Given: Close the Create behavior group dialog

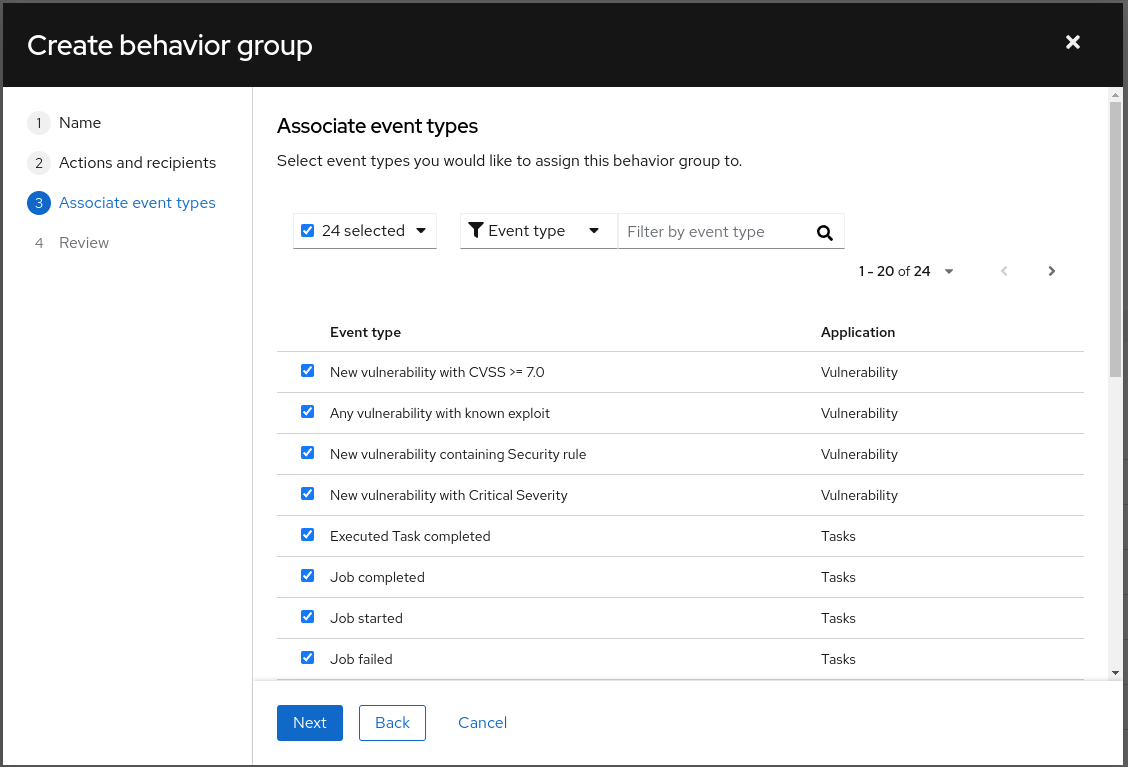Looking at the screenshot, I should pyautogui.click(x=1072, y=42).
